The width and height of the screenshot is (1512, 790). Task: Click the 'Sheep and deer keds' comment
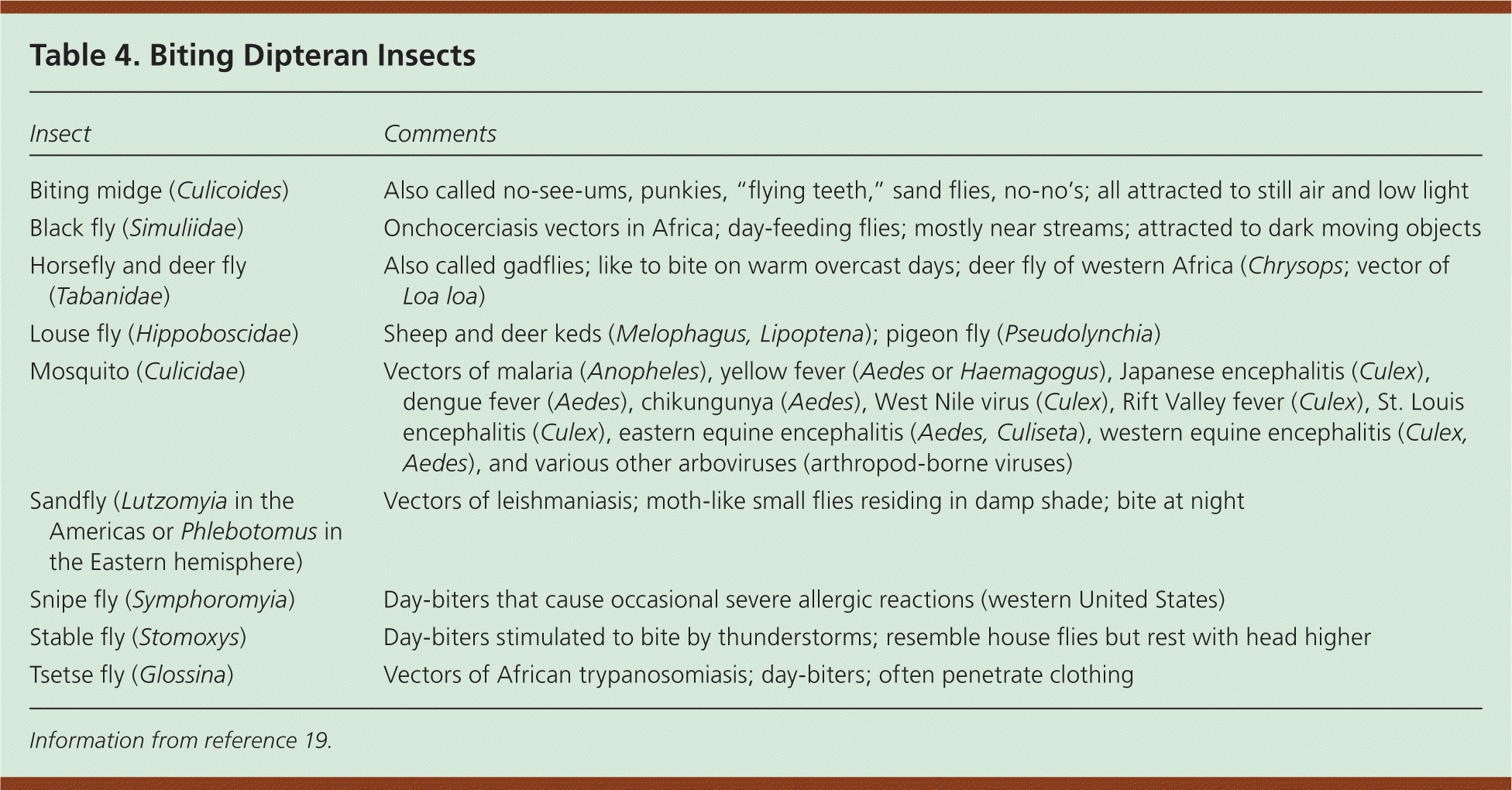771,334
